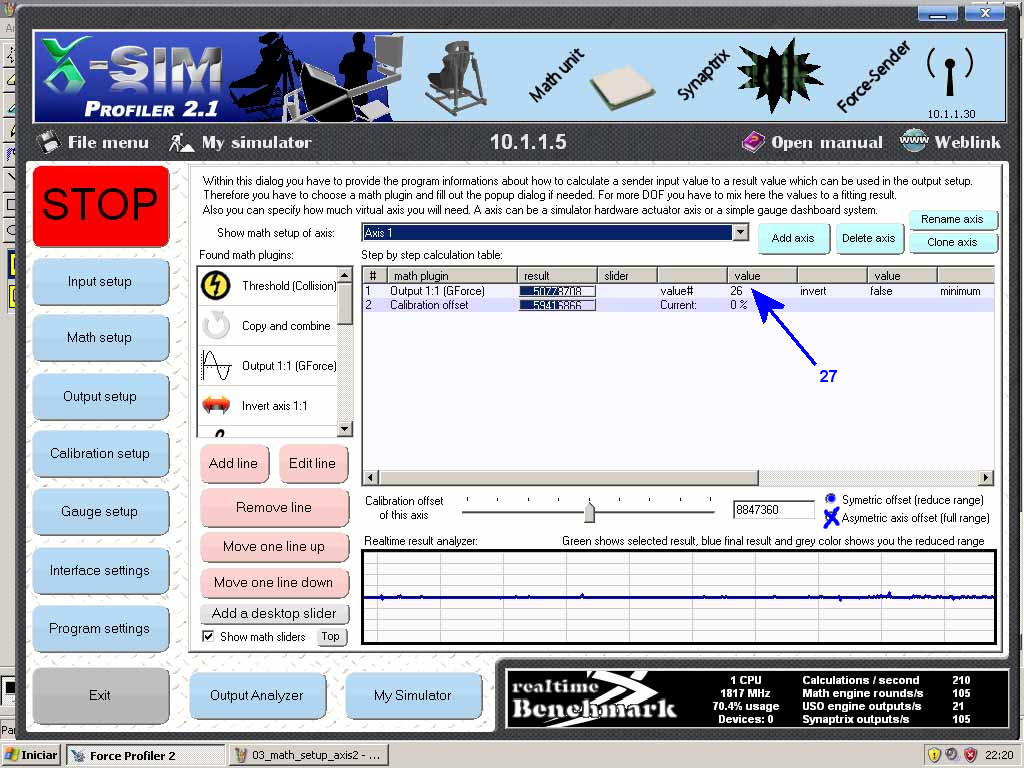Open Program settings page

(x=100, y=628)
